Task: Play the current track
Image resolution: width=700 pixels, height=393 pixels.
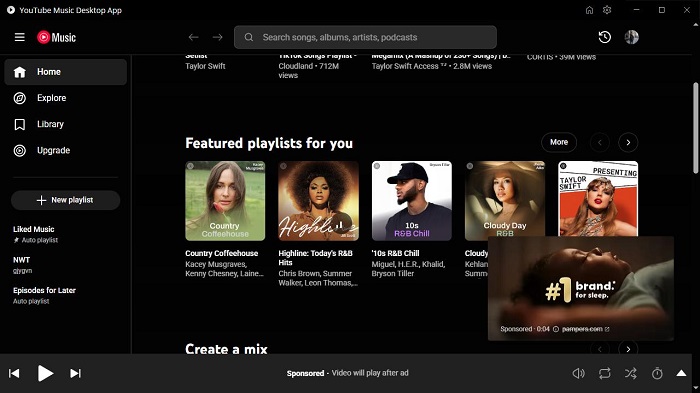Action: click(45, 373)
